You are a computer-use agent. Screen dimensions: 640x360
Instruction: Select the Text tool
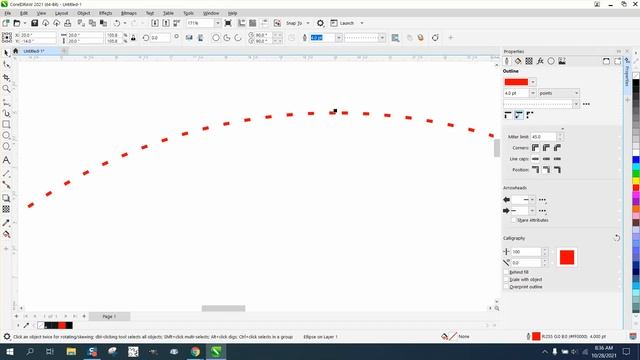7,160
